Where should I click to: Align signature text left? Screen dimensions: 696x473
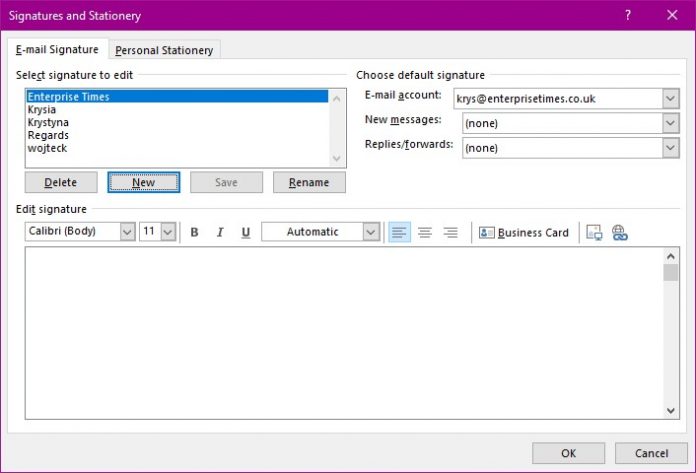click(x=399, y=232)
